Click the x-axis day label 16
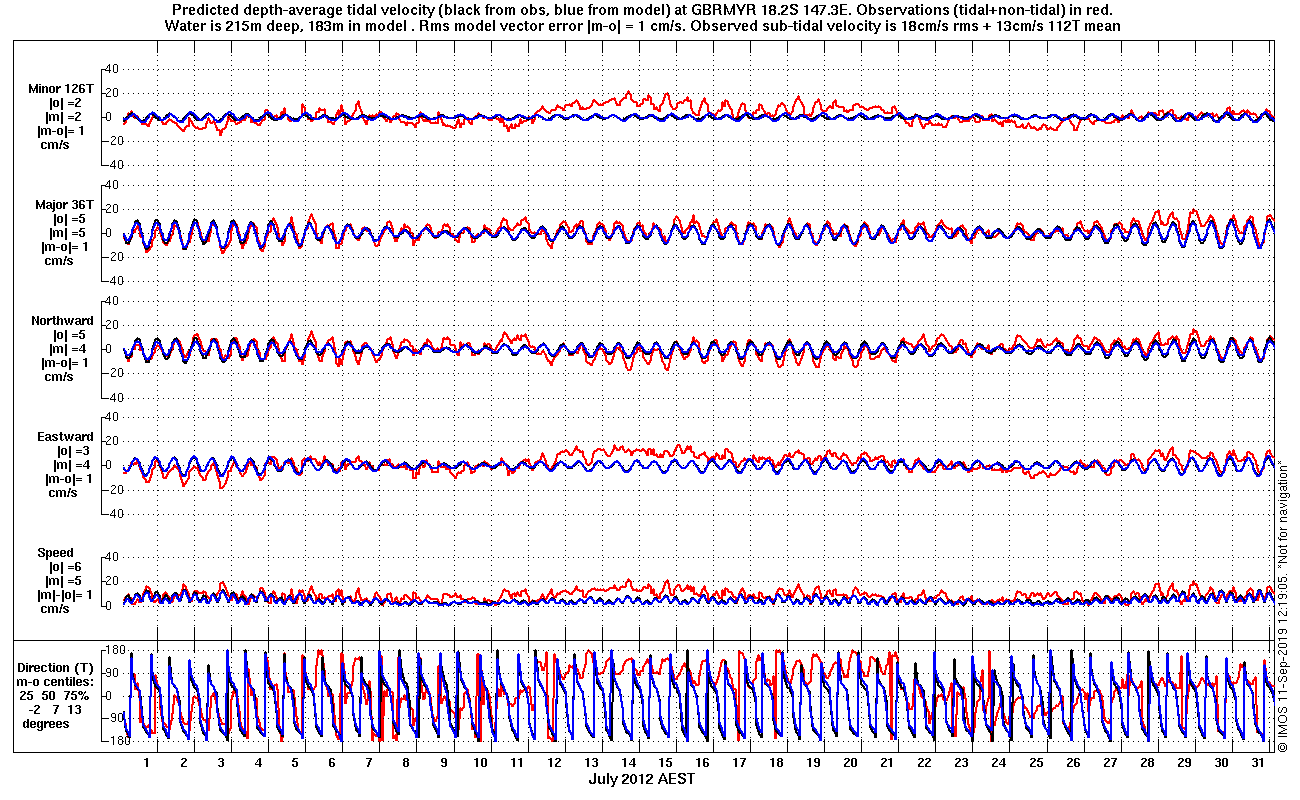 tap(702, 763)
